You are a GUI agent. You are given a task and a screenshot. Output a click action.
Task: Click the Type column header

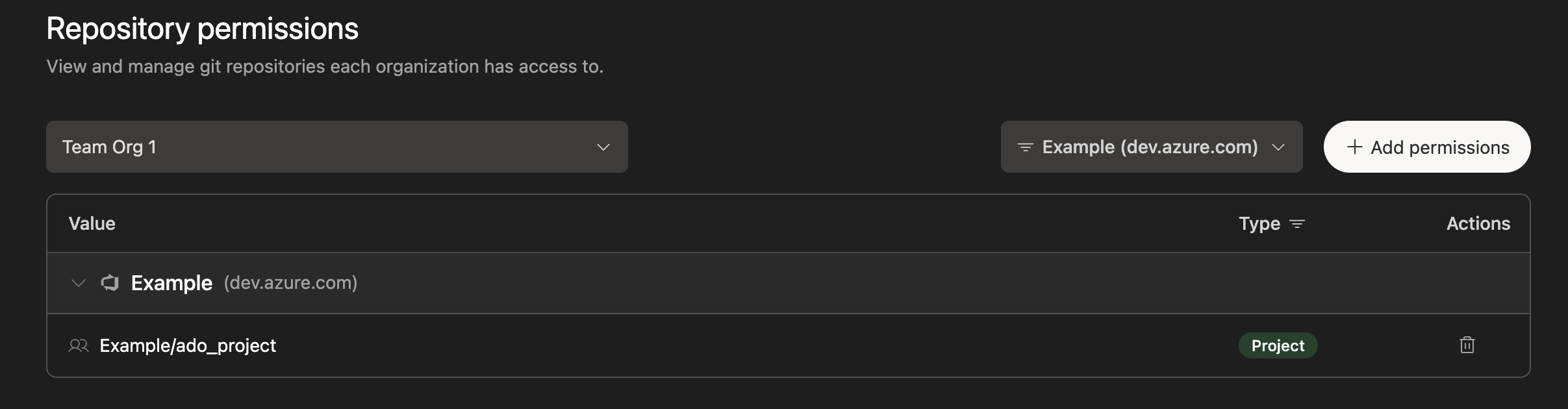click(x=1259, y=223)
